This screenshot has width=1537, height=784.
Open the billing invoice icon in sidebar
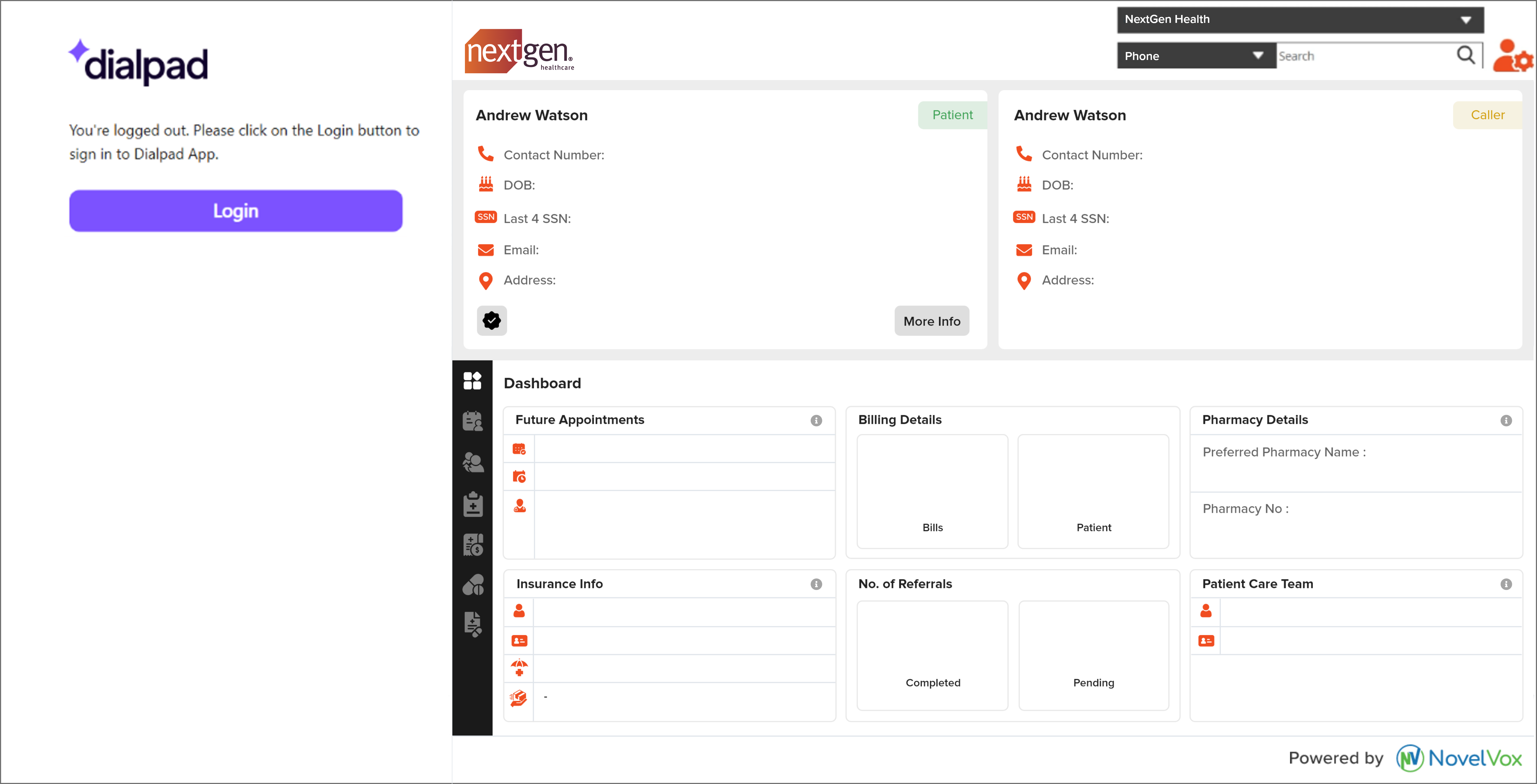(x=473, y=544)
